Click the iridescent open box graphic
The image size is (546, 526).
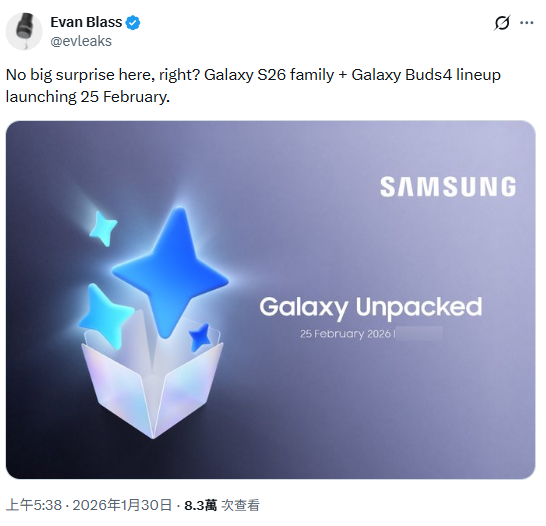pos(152,379)
